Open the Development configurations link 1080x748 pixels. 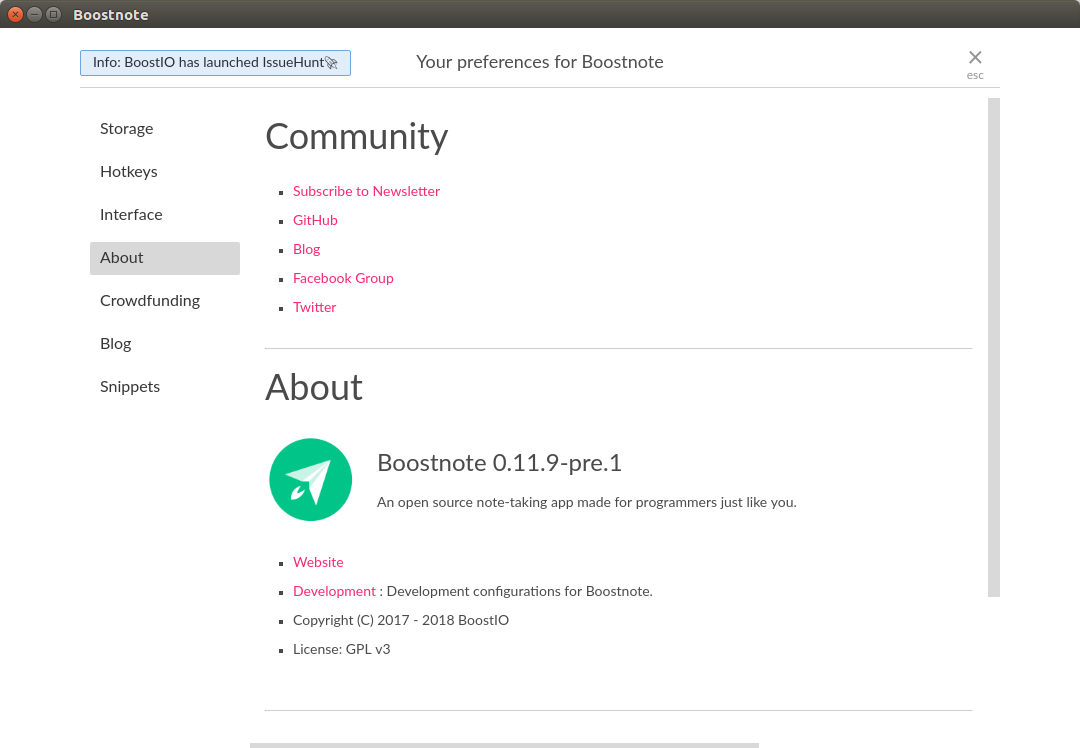point(334,591)
